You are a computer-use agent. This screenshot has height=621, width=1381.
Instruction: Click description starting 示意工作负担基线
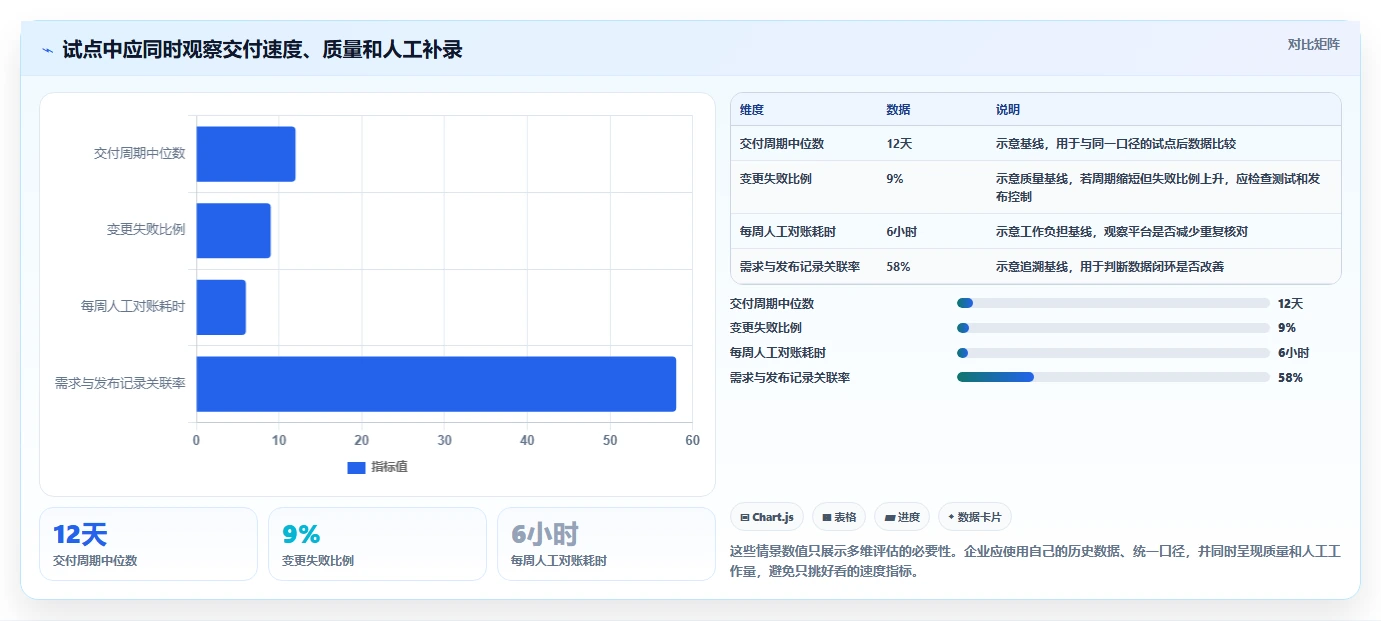tap(1122, 232)
